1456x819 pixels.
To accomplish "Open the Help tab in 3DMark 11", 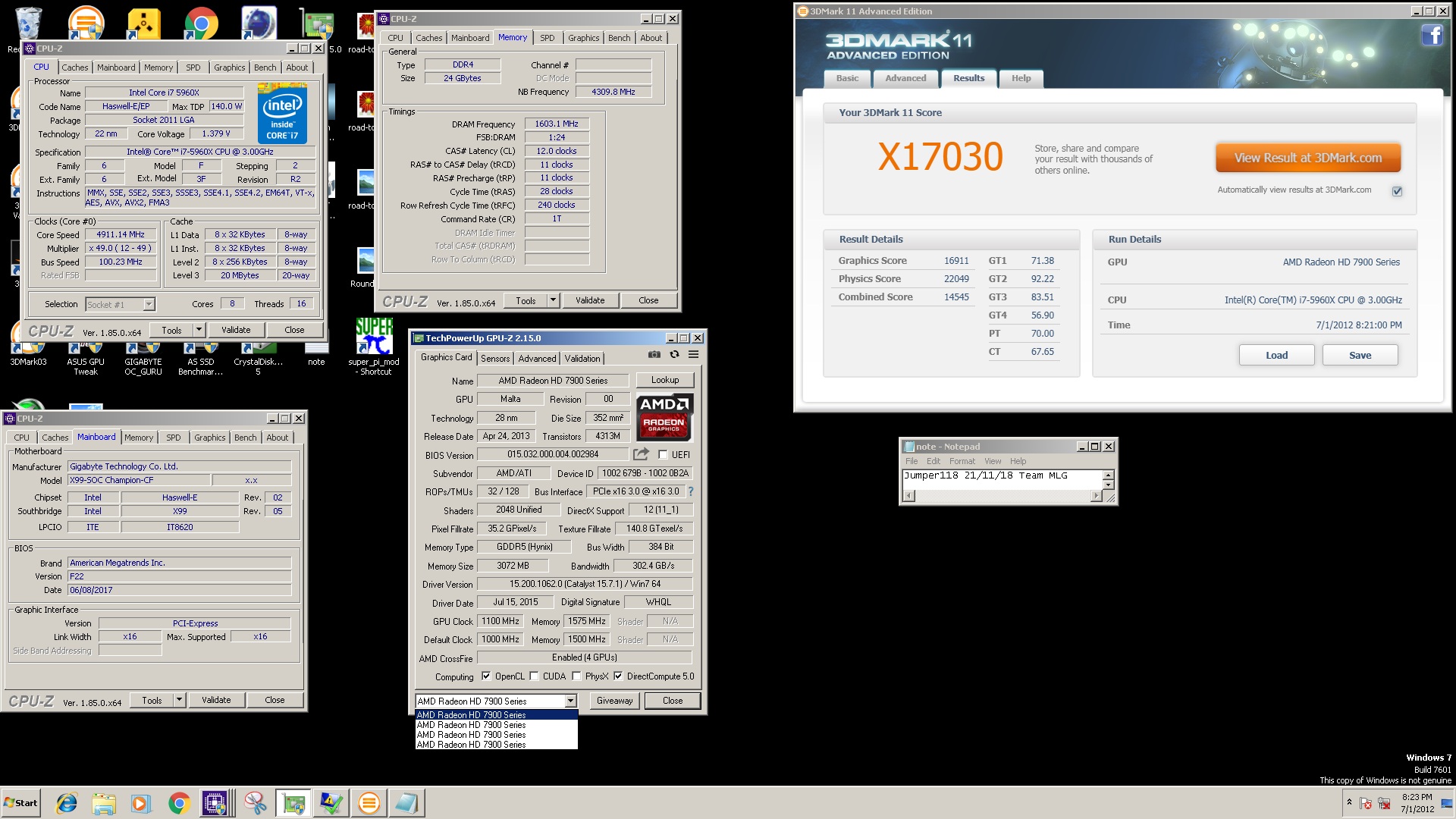I will tap(1021, 78).
